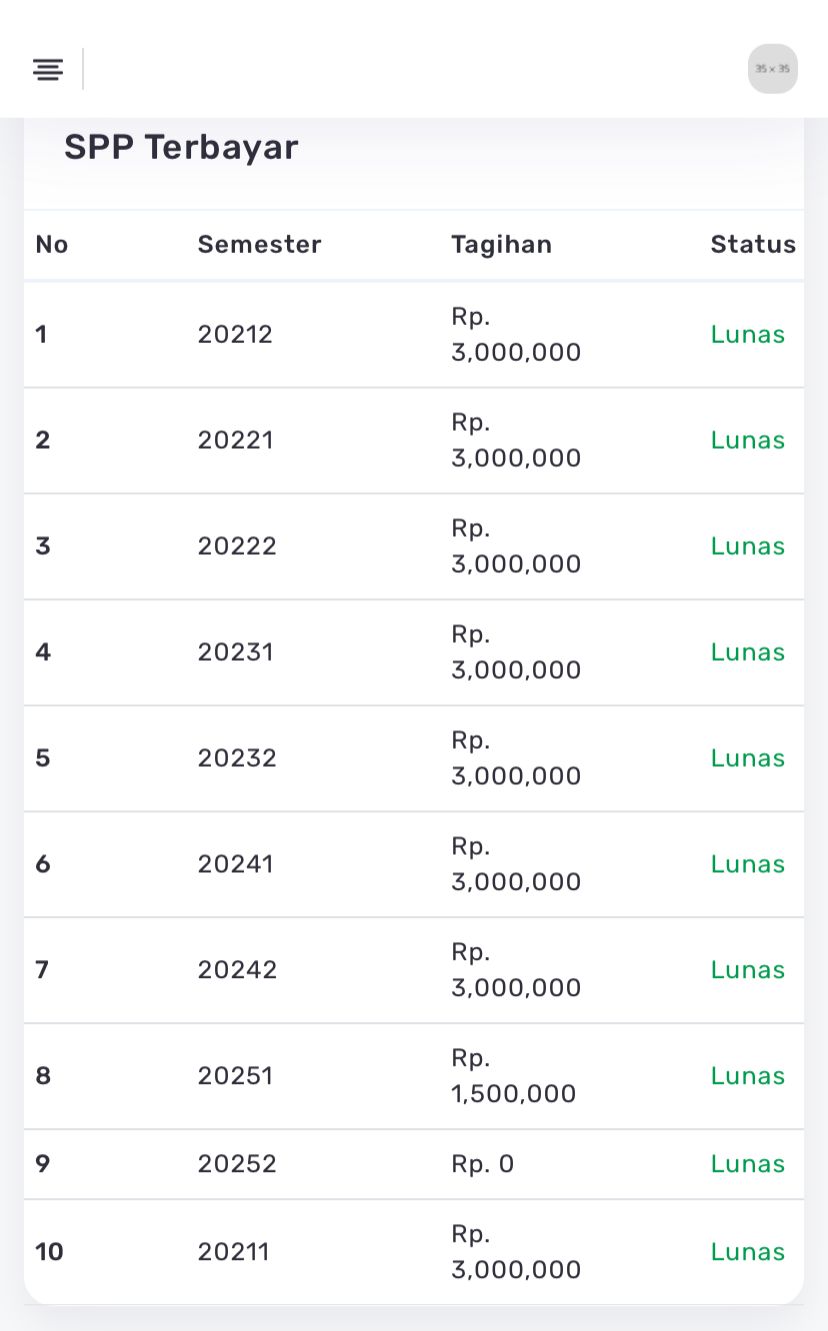Click the Rp. 0 tagihan amount

point(482,1164)
